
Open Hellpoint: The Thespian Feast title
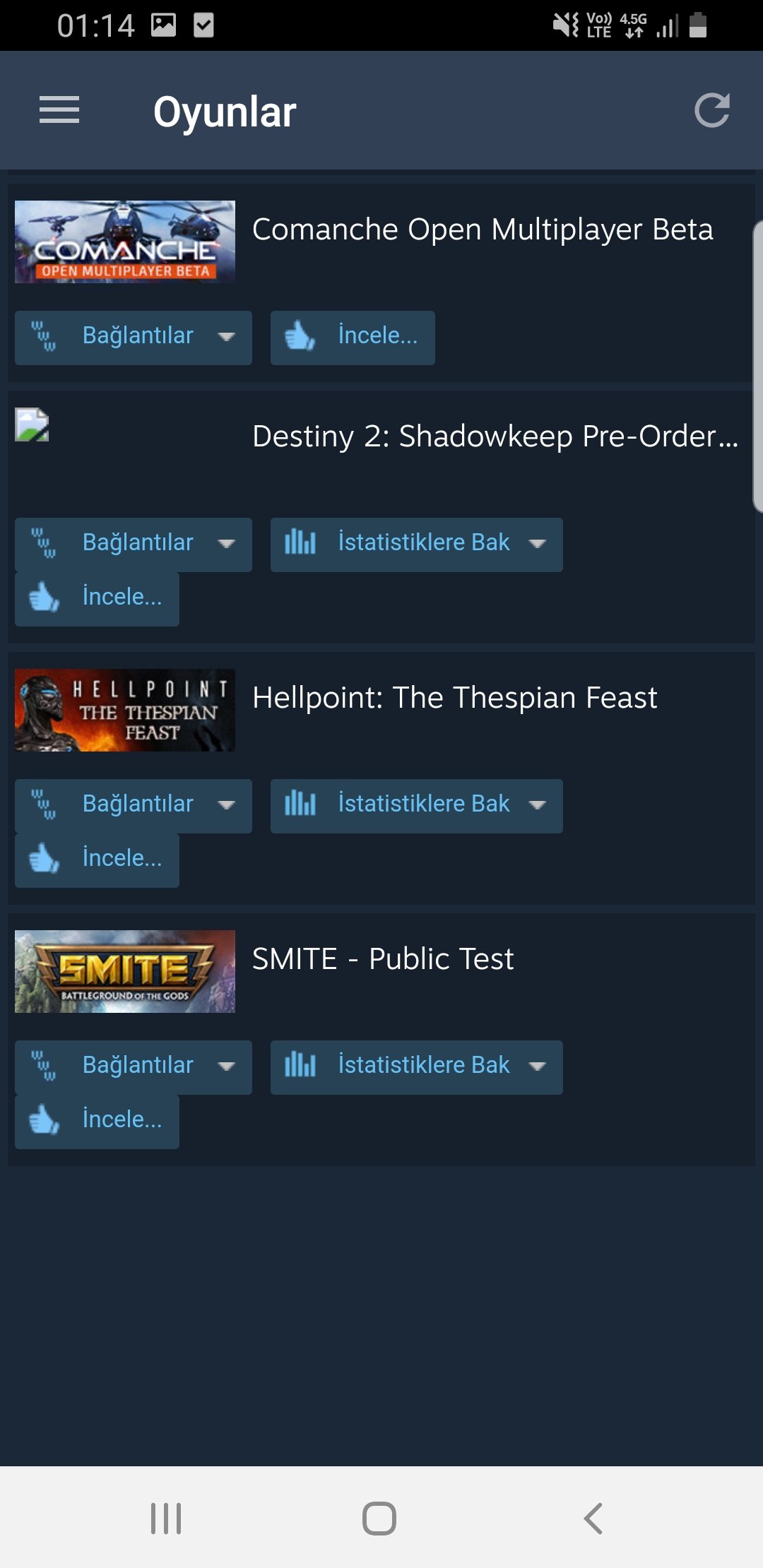455,698
